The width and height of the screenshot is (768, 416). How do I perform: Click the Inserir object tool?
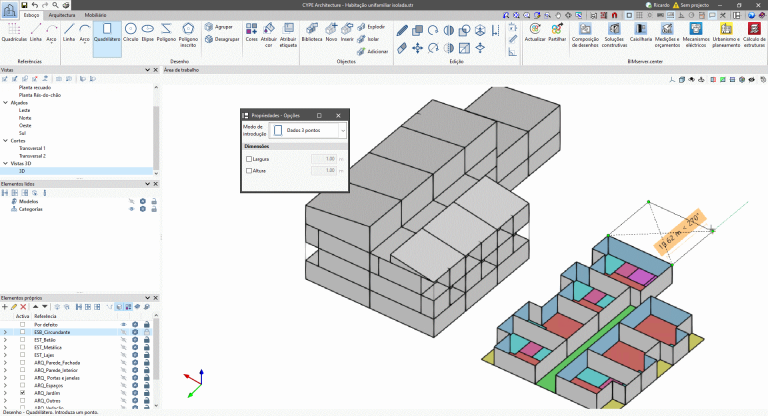click(347, 32)
